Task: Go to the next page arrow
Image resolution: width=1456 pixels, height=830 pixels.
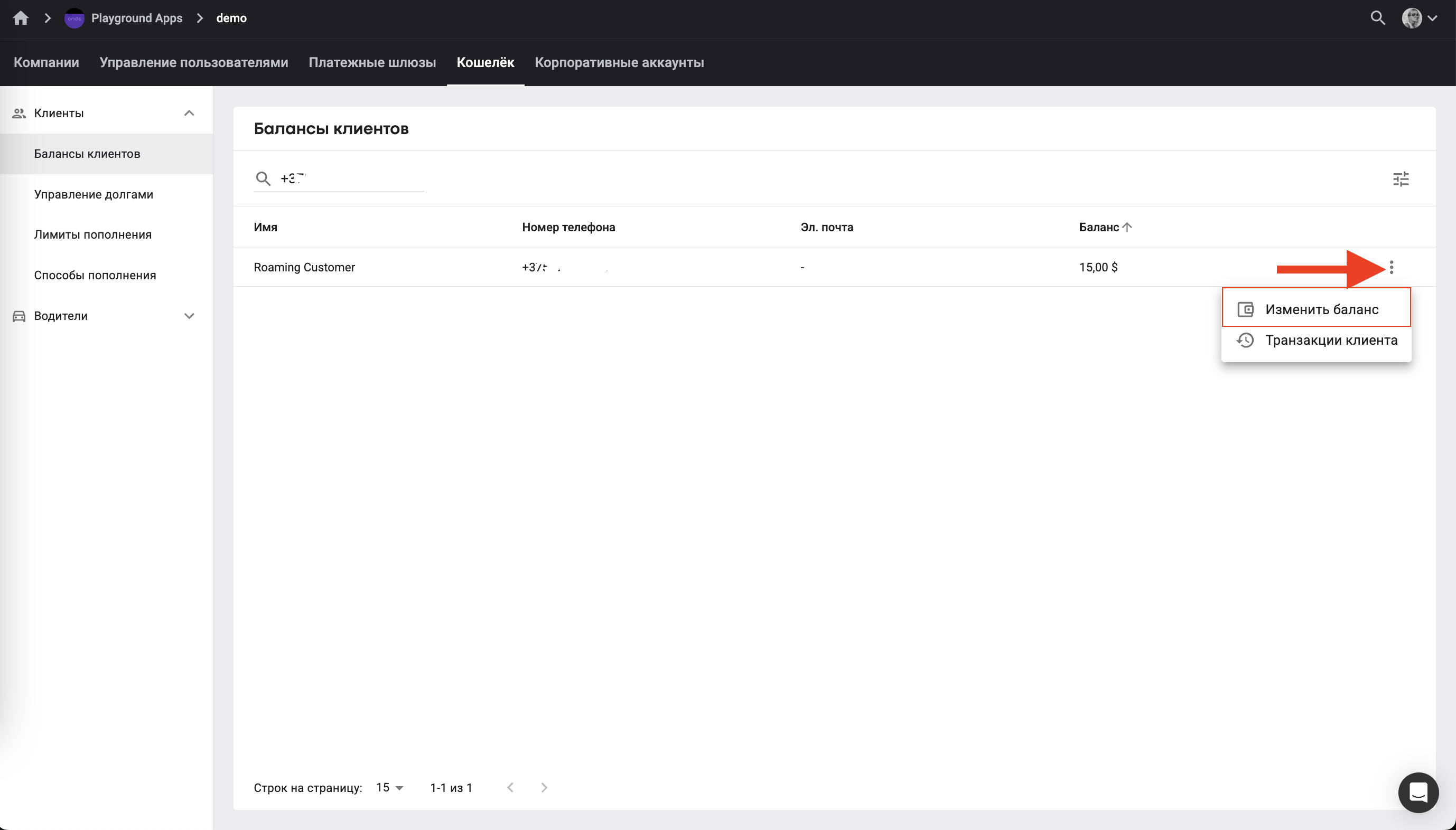Action: coord(544,788)
